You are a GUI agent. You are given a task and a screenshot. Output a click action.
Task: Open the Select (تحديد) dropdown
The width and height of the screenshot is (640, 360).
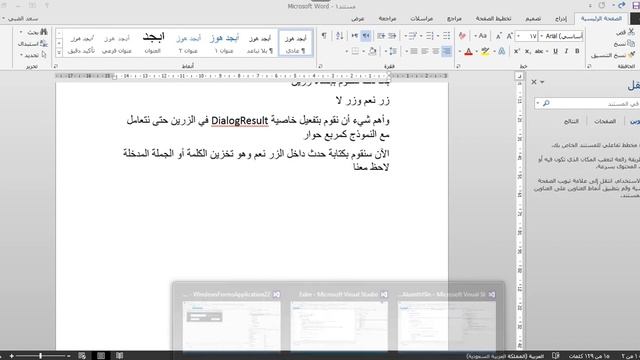[32, 55]
